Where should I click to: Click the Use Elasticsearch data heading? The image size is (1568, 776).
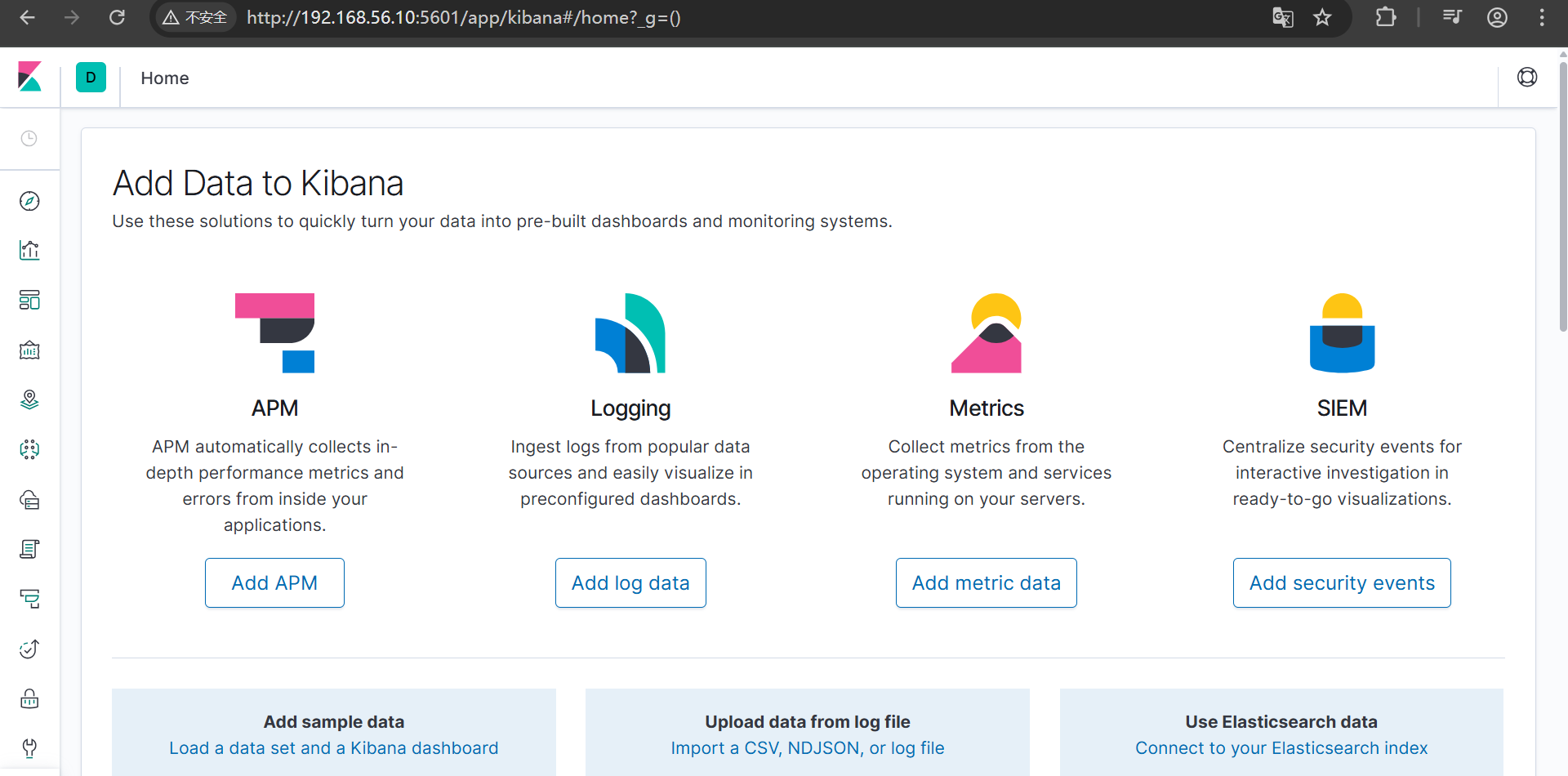click(1281, 722)
